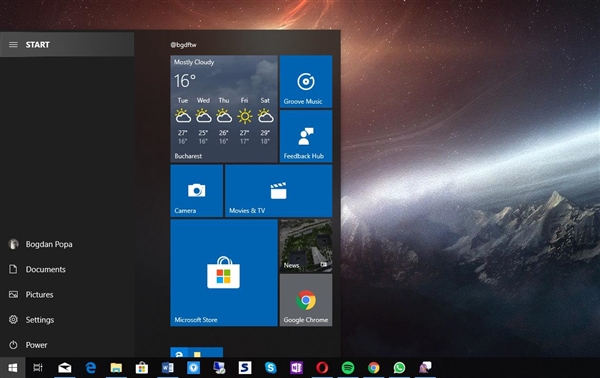Viewport: 600px width, 378px height.
Task: Open the News live tile
Action: coord(306,246)
